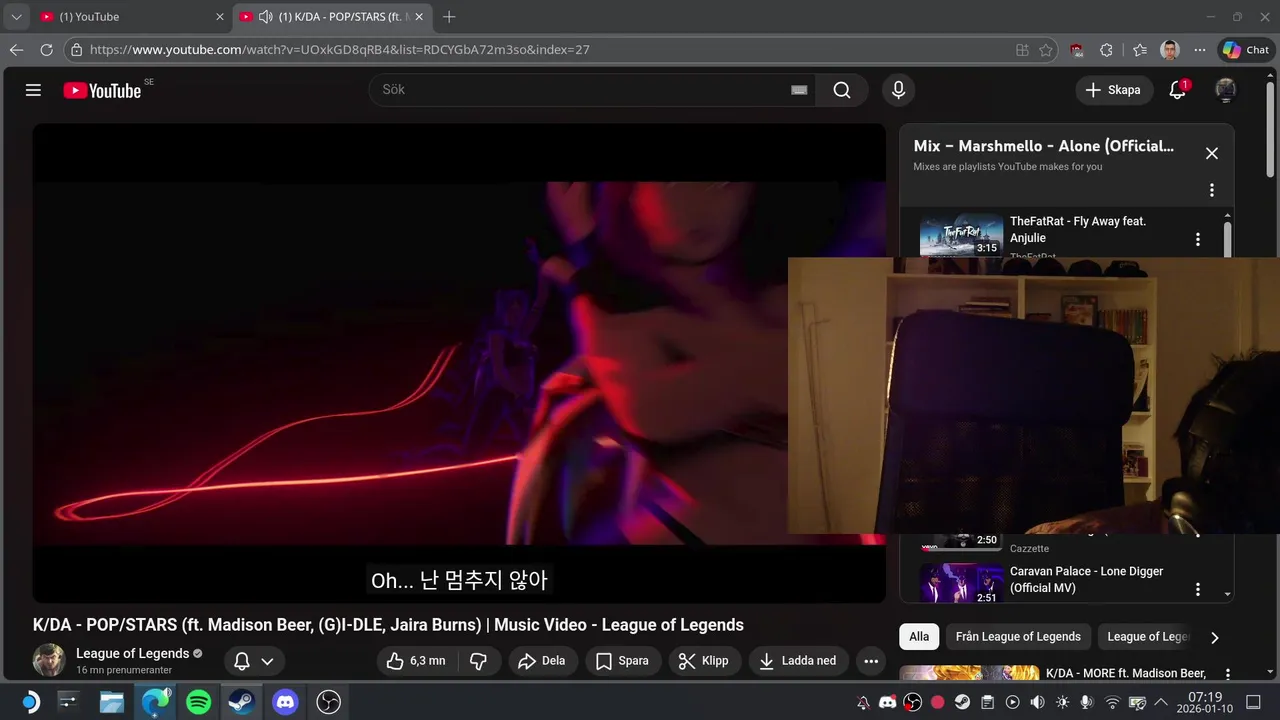This screenshot has width=1280, height=720.
Task: Open the on-screen keyboard in the search box
Action: point(799,90)
